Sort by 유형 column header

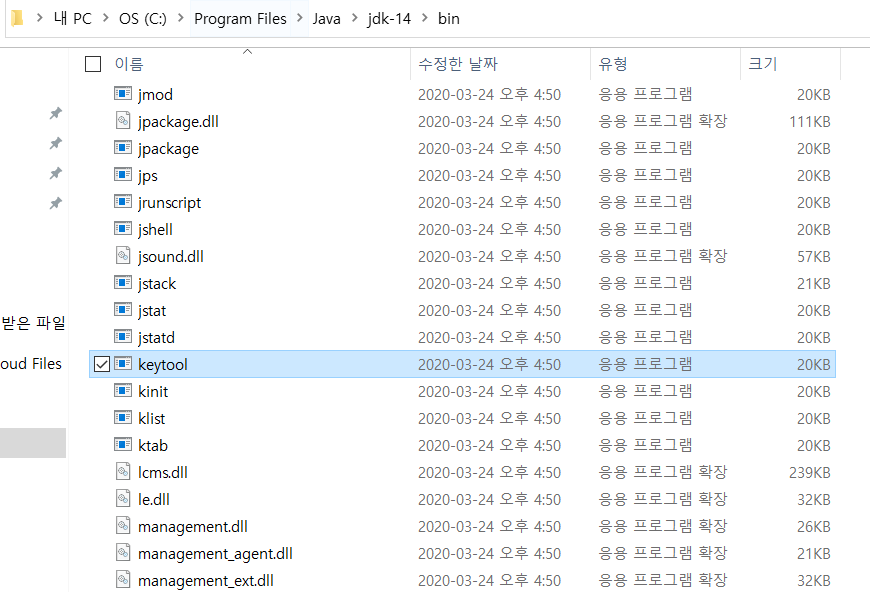[613, 64]
